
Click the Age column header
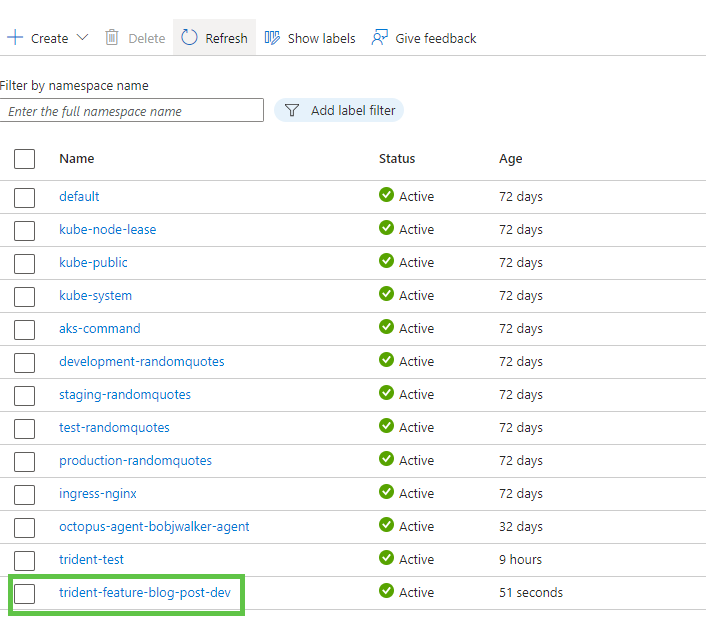pos(510,159)
